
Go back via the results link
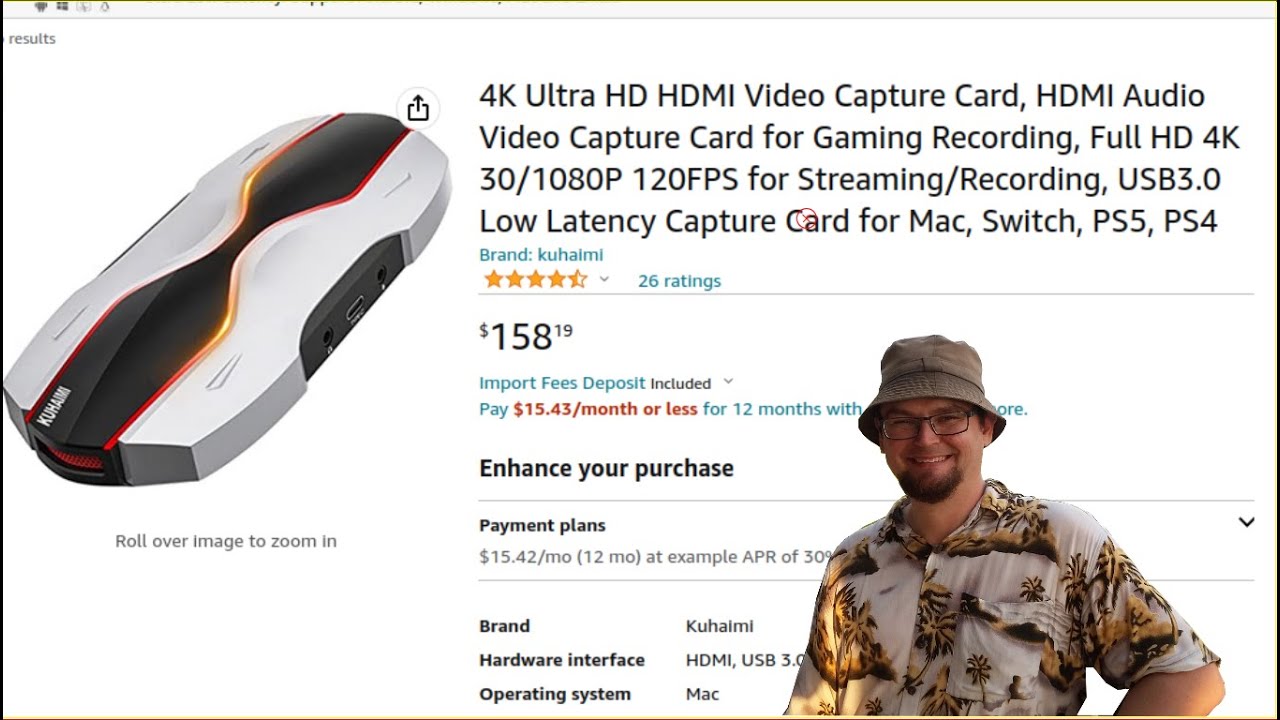[x=31, y=39]
